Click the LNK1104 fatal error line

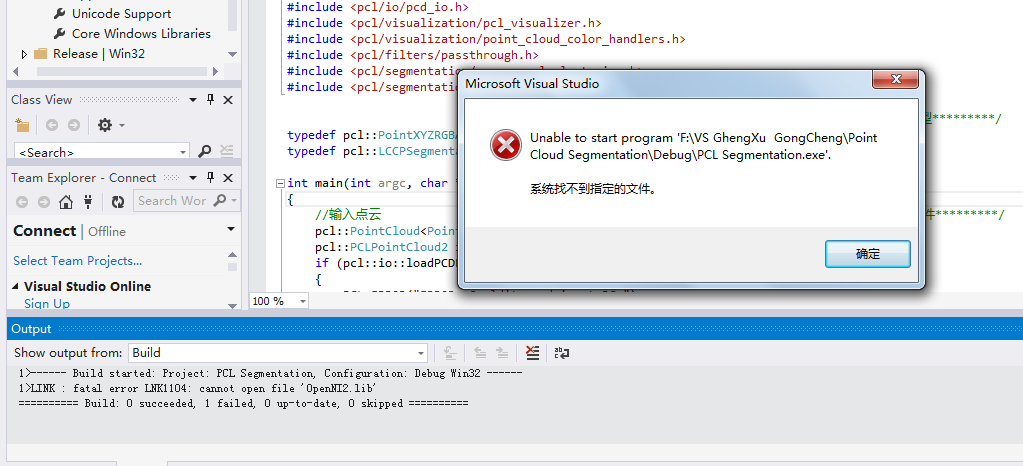point(198,388)
